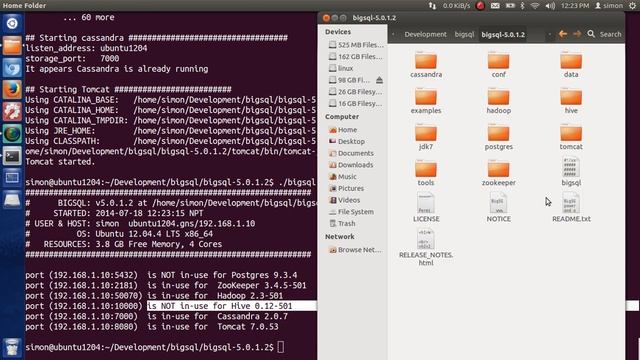Viewport: 640px width, 360px height.
Task: Open Ubuntu Dash launcher icon
Action: pos(12,23)
